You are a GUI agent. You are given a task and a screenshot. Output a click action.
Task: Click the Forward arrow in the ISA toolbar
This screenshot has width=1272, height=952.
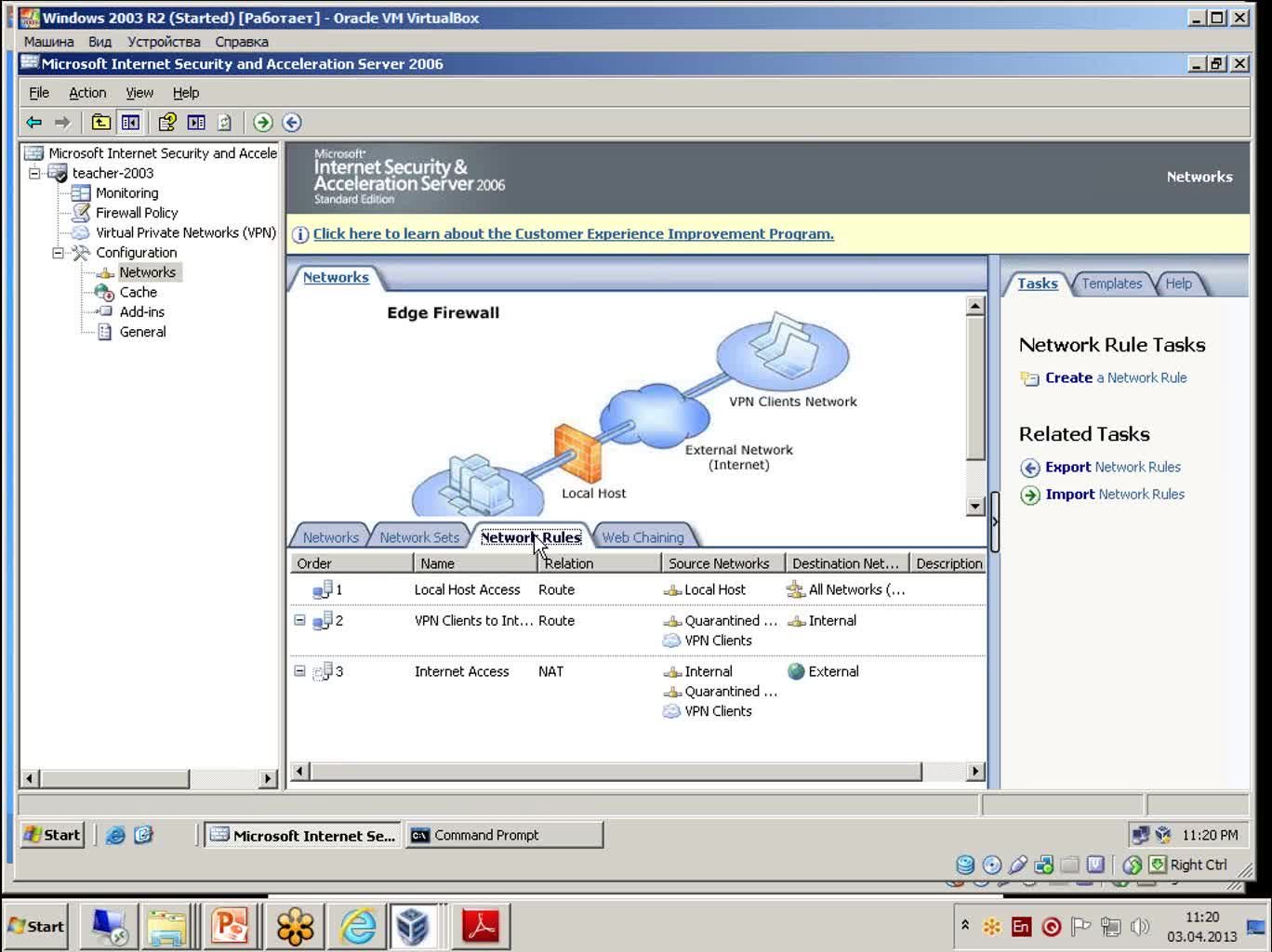tap(62, 122)
